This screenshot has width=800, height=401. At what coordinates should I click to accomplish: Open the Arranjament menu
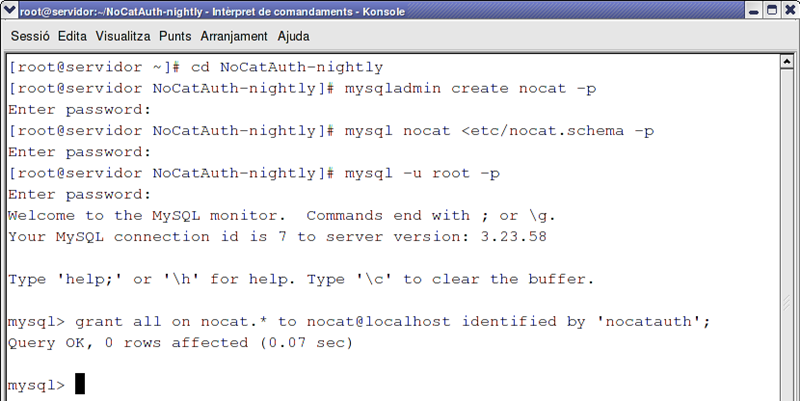coord(234,36)
